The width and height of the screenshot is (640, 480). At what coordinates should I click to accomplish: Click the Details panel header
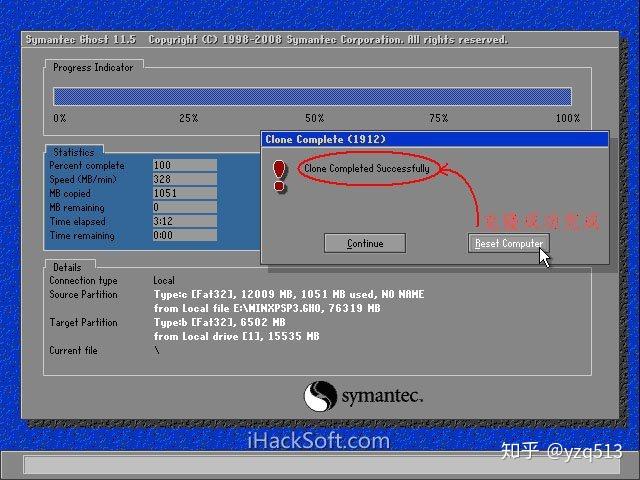(x=67, y=267)
